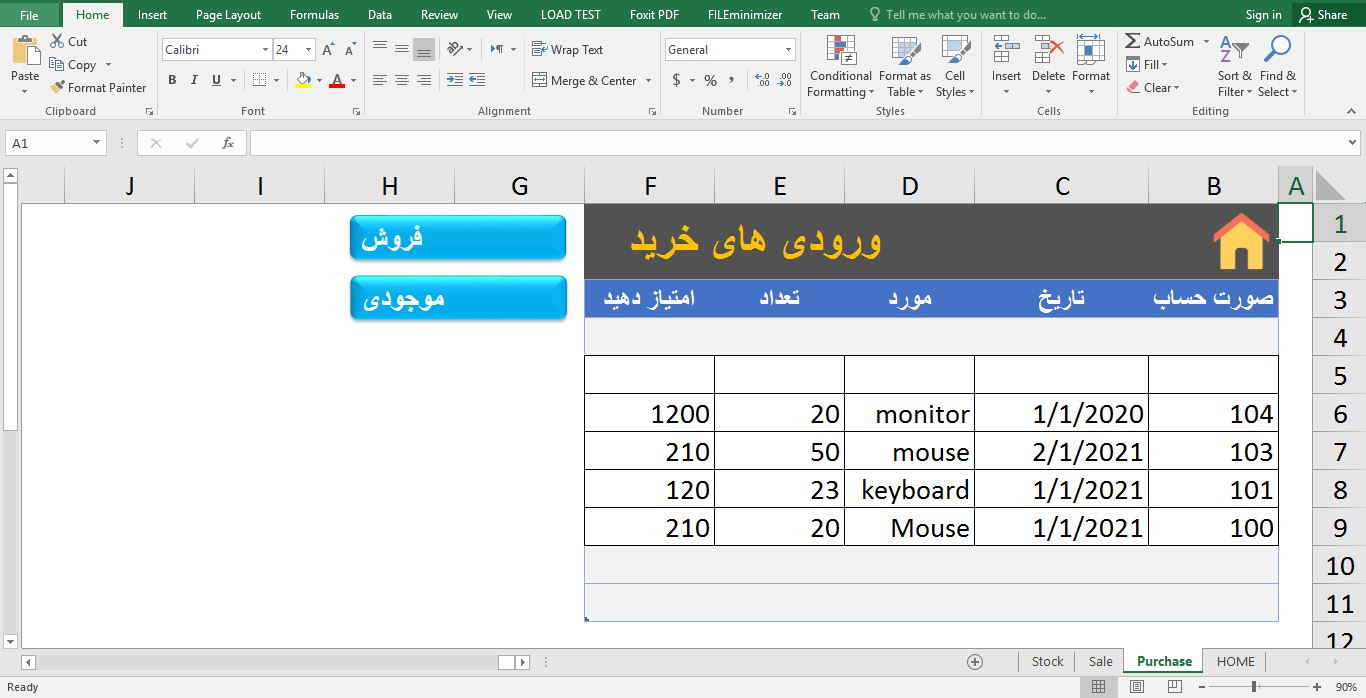Toggle Wrap Text
1366x698 pixels.
click(568, 49)
